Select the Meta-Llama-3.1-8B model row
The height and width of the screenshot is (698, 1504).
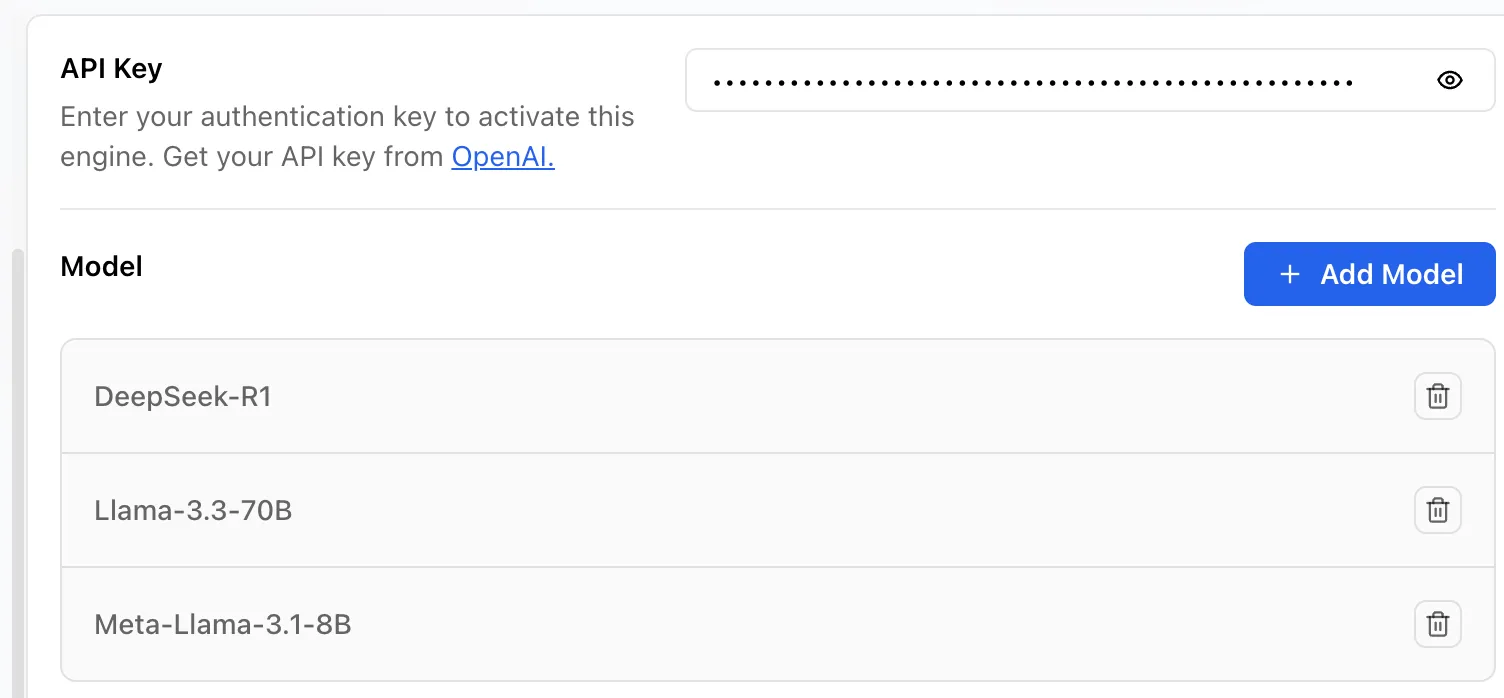778,624
